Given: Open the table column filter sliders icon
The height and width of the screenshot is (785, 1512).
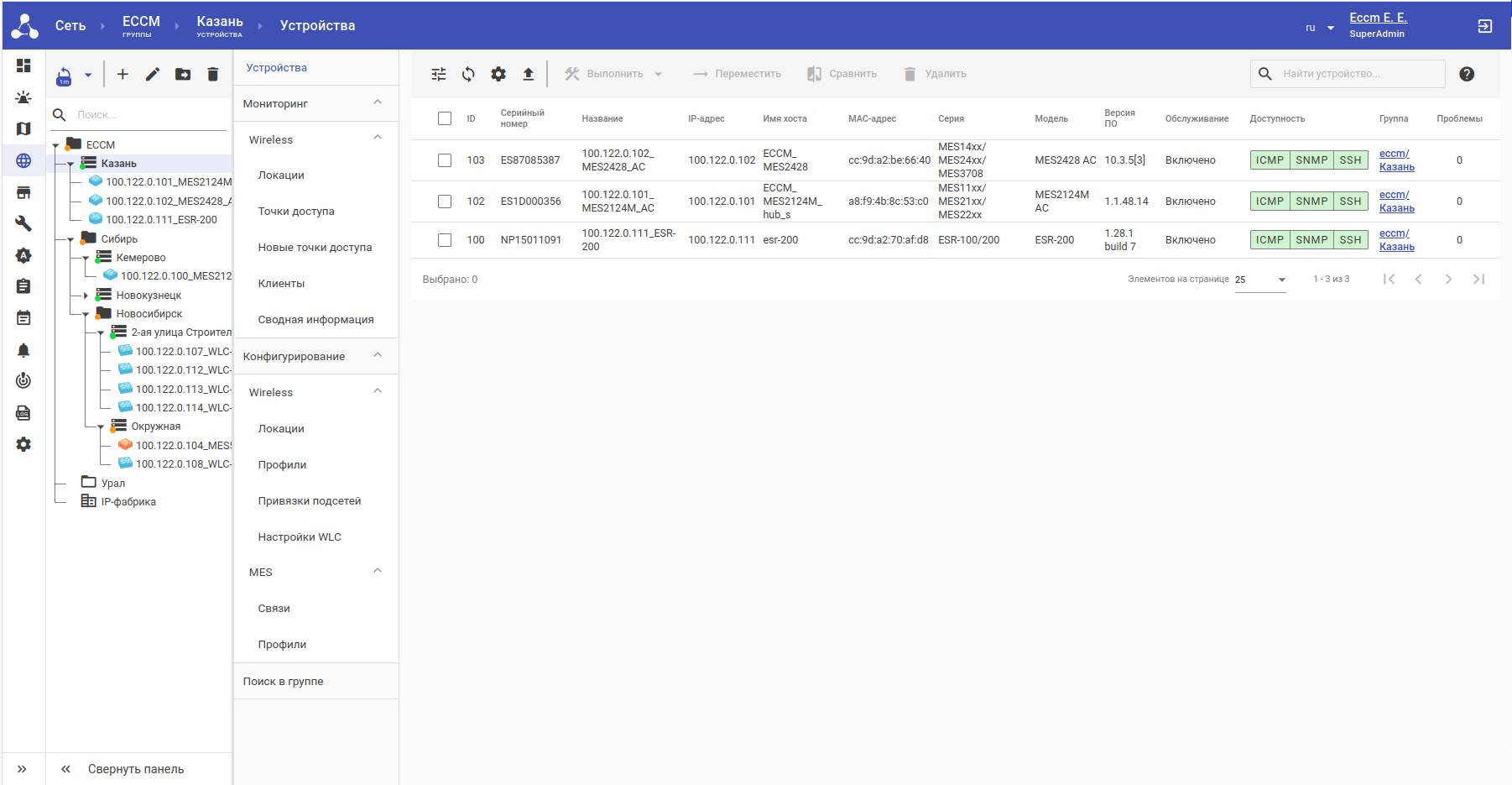Looking at the screenshot, I should 439,74.
